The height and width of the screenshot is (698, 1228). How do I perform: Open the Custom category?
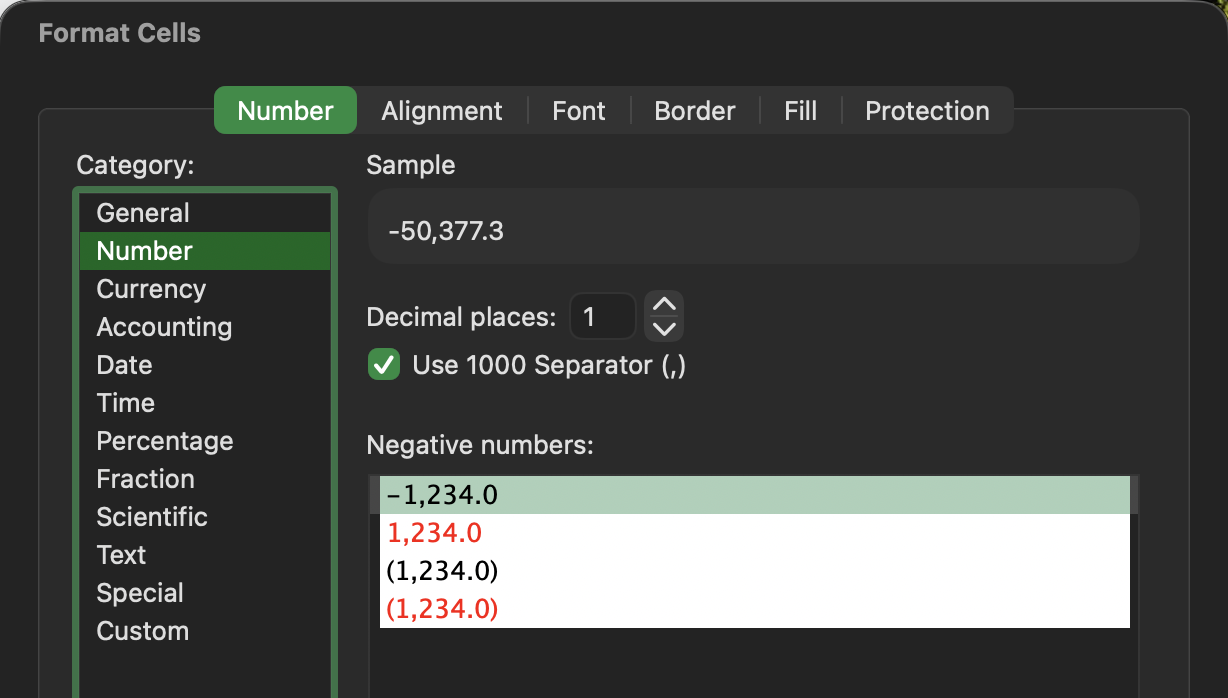[143, 631]
